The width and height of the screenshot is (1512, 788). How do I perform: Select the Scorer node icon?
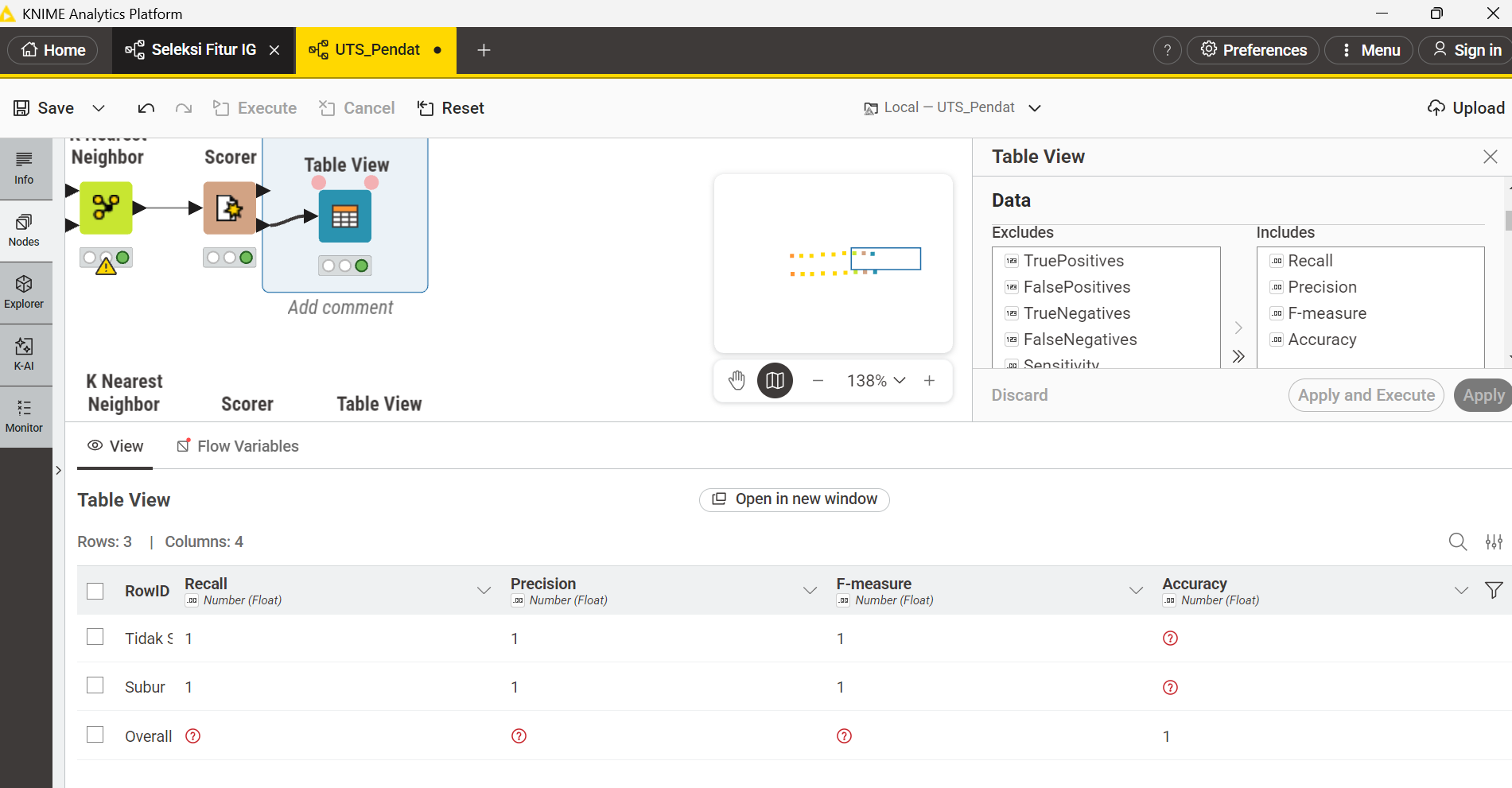pyautogui.click(x=230, y=208)
